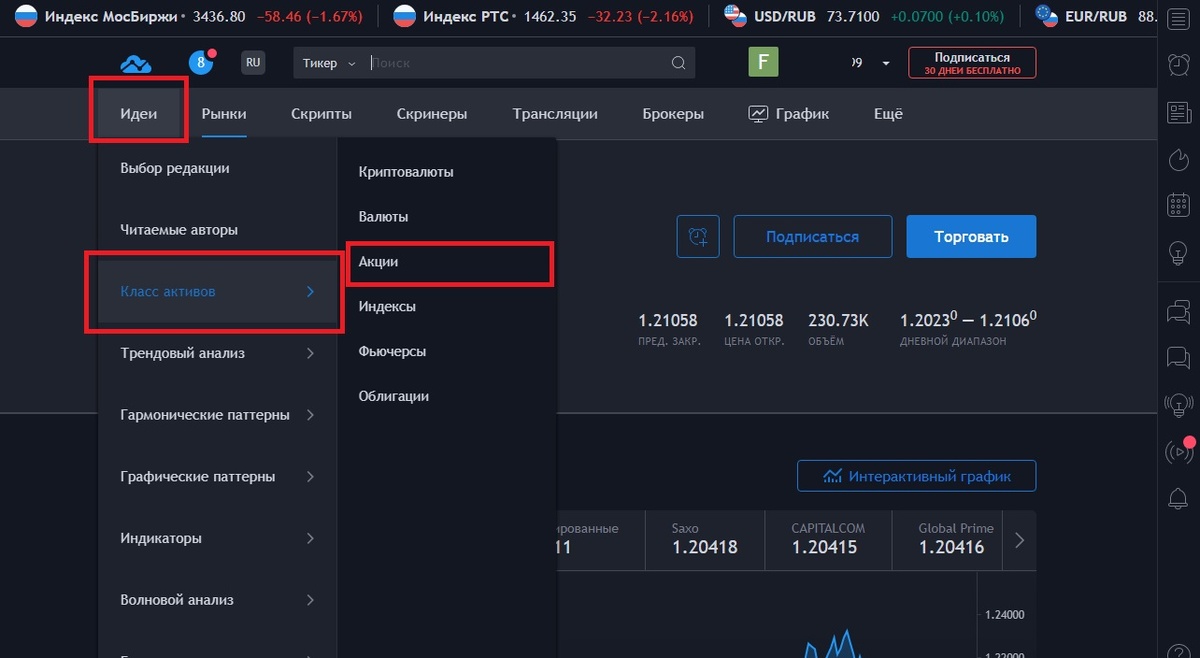Switch language via RU button

(253, 63)
